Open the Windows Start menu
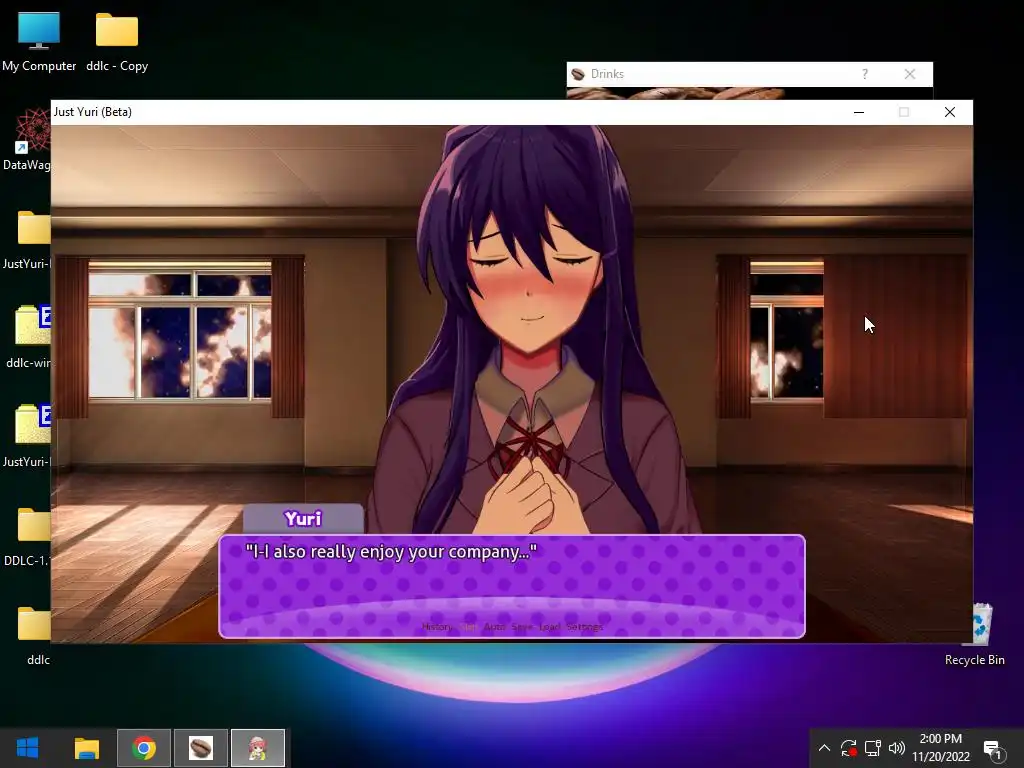The image size is (1024, 768). point(27,748)
